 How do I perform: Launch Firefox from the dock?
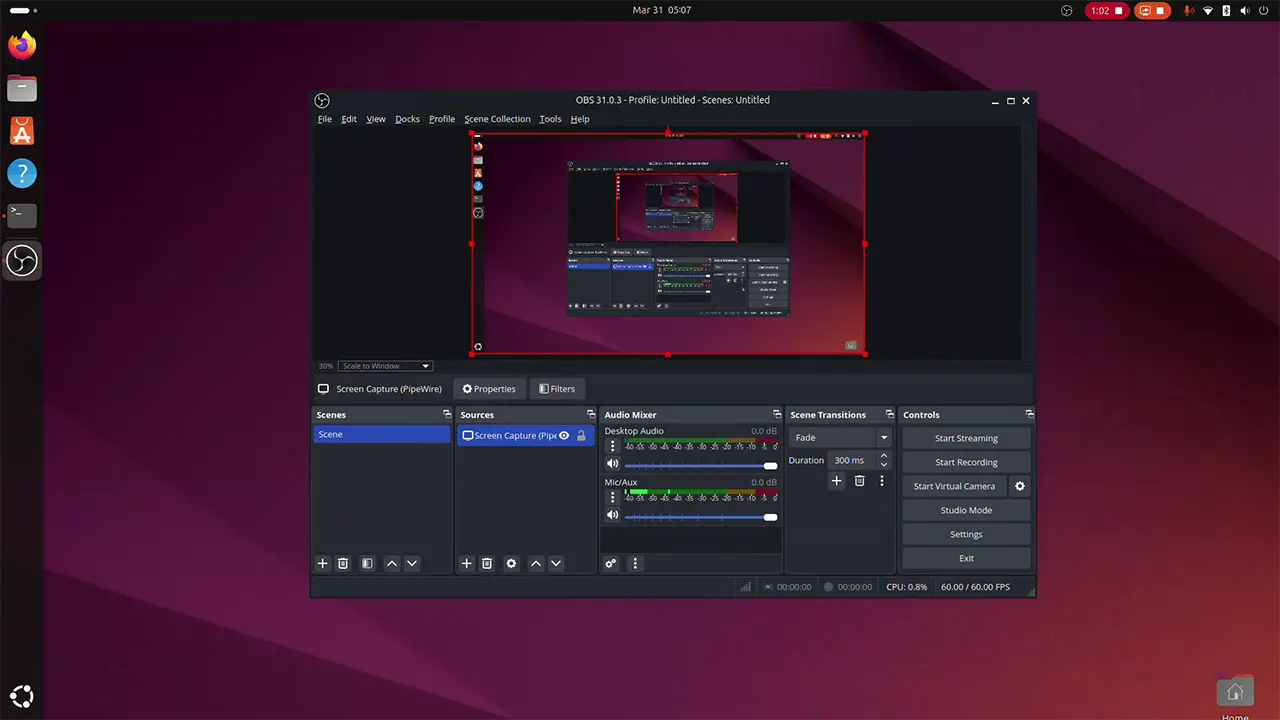22,45
